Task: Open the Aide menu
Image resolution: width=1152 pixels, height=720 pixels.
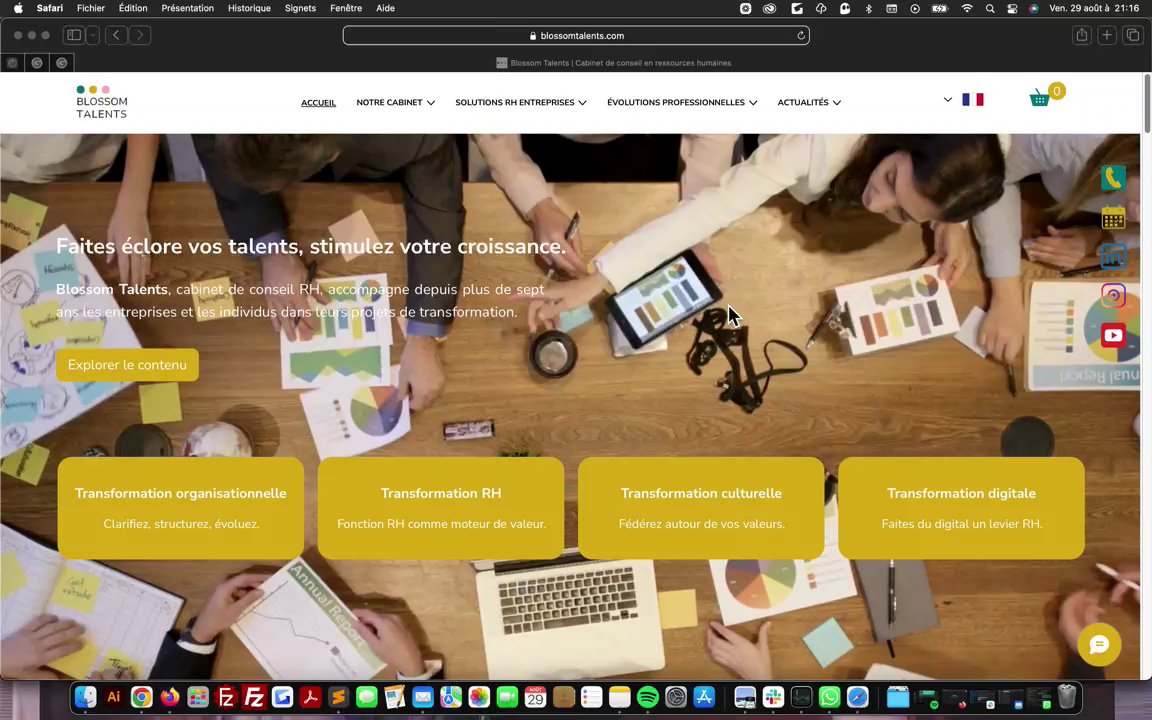Action: click(385, 8)
